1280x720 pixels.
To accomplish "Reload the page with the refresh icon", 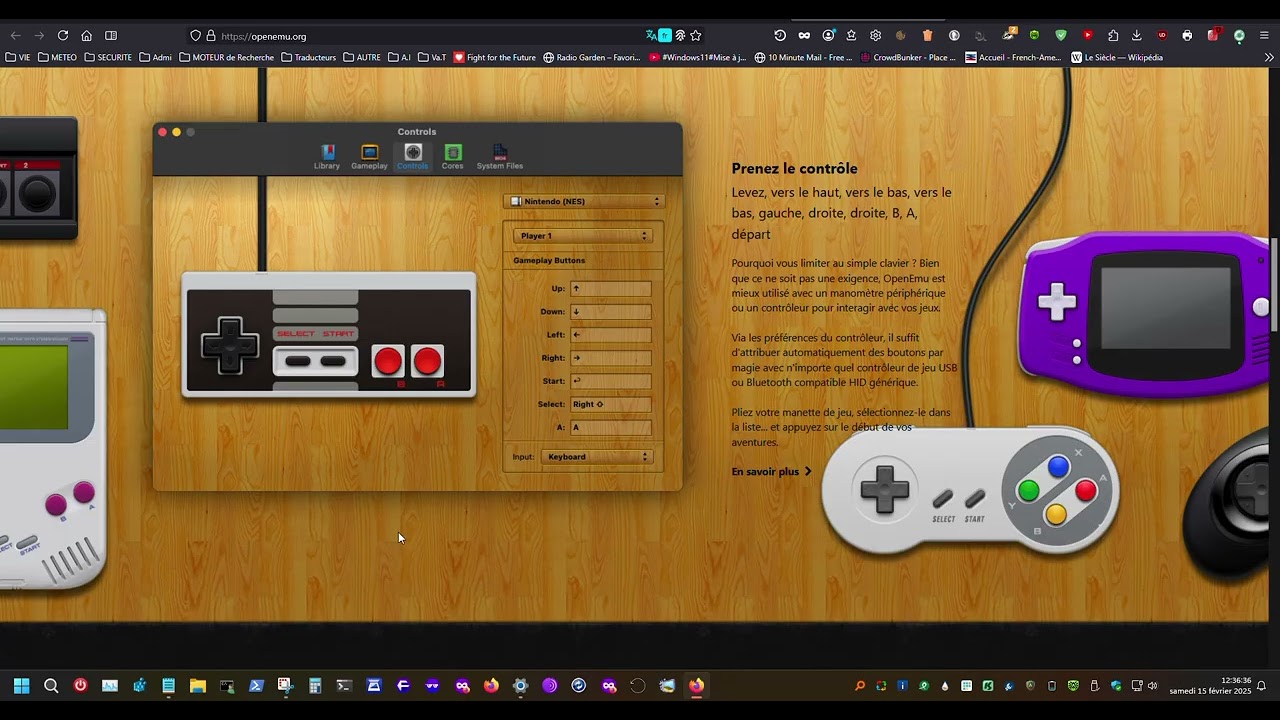I will (63, 35).
